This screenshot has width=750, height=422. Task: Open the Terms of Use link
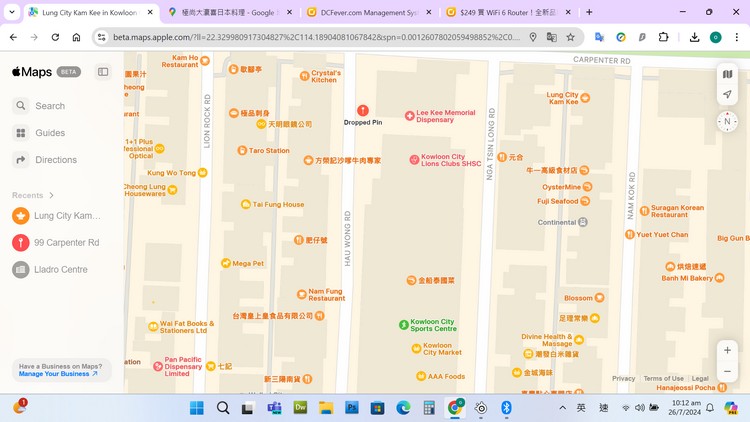(663, 378)
